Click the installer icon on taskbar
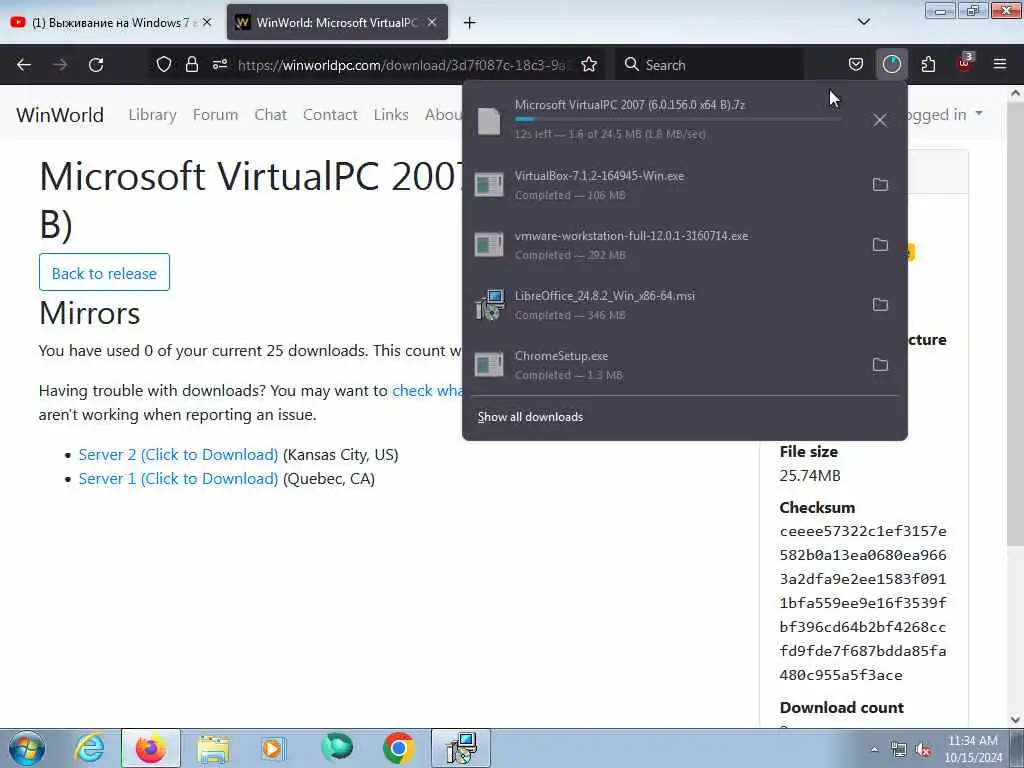The width and height of the screenshot is (1024, 768). (x=461, y=748)
